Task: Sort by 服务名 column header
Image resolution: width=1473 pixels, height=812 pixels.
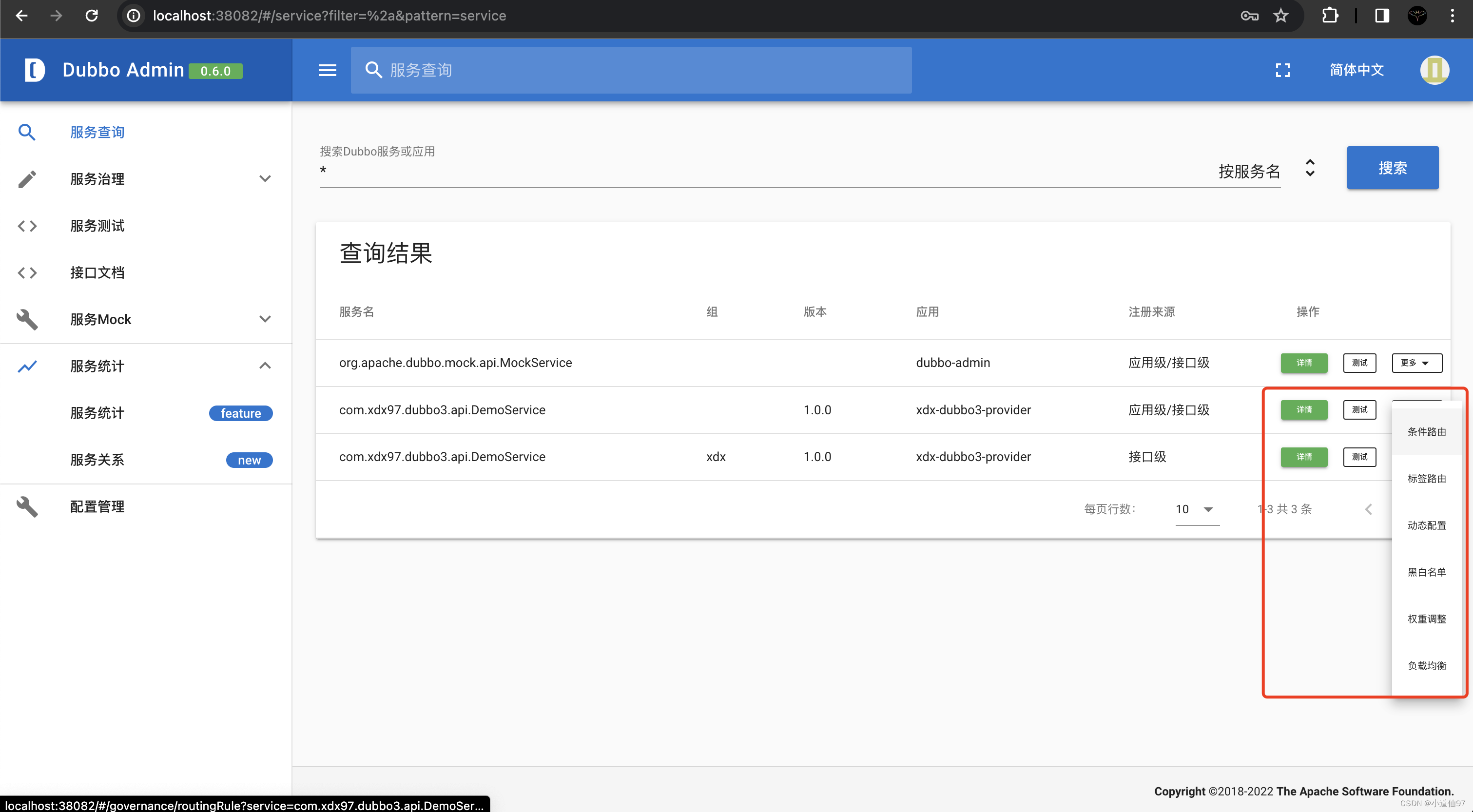Action: (x=356, y=311)
